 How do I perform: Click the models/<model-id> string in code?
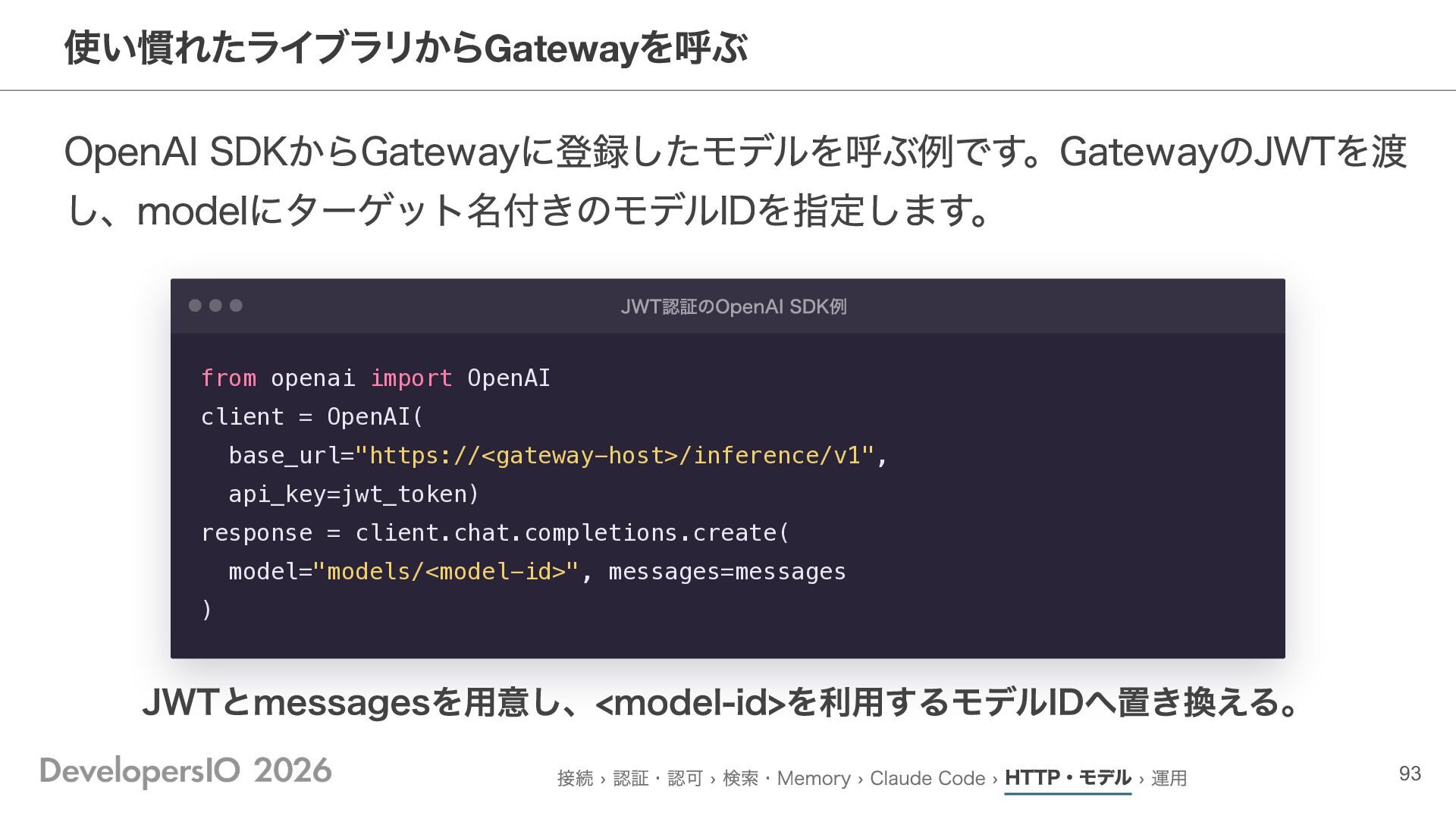446,571
